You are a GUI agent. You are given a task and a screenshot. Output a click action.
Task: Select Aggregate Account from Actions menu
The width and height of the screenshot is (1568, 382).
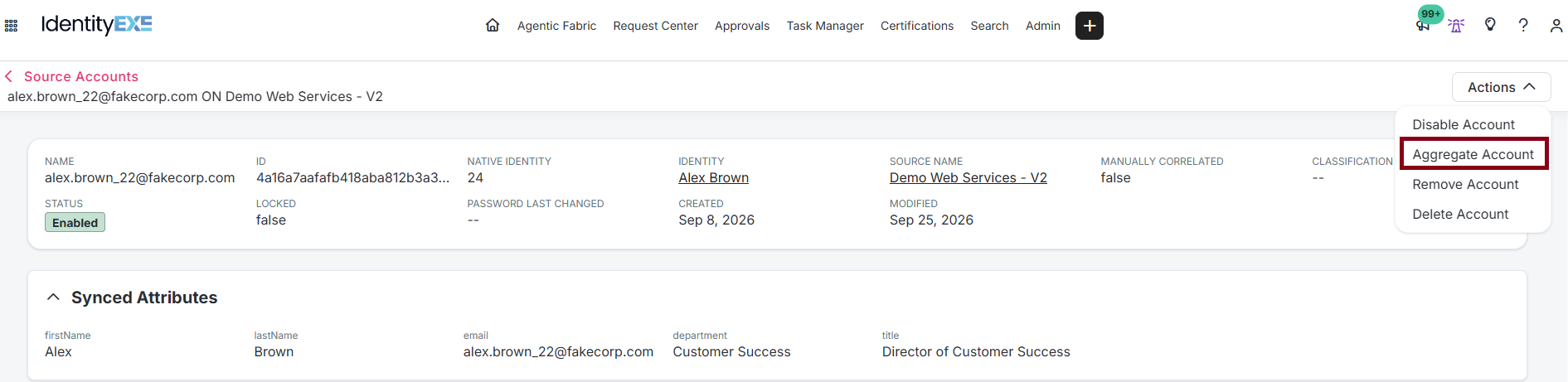[x=1473, y=154]
